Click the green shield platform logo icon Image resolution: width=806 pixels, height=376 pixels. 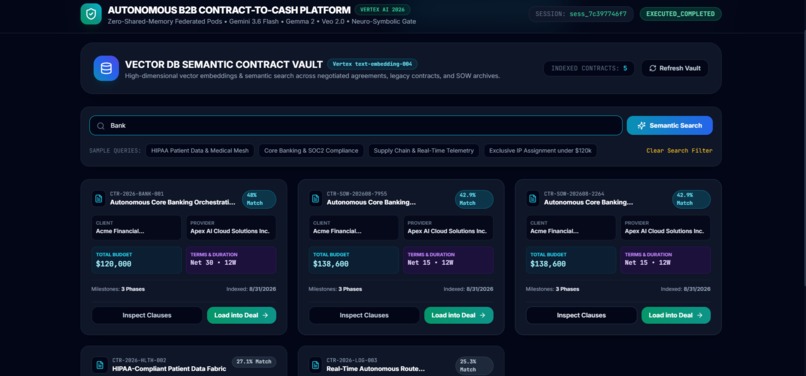coord(91,14)
